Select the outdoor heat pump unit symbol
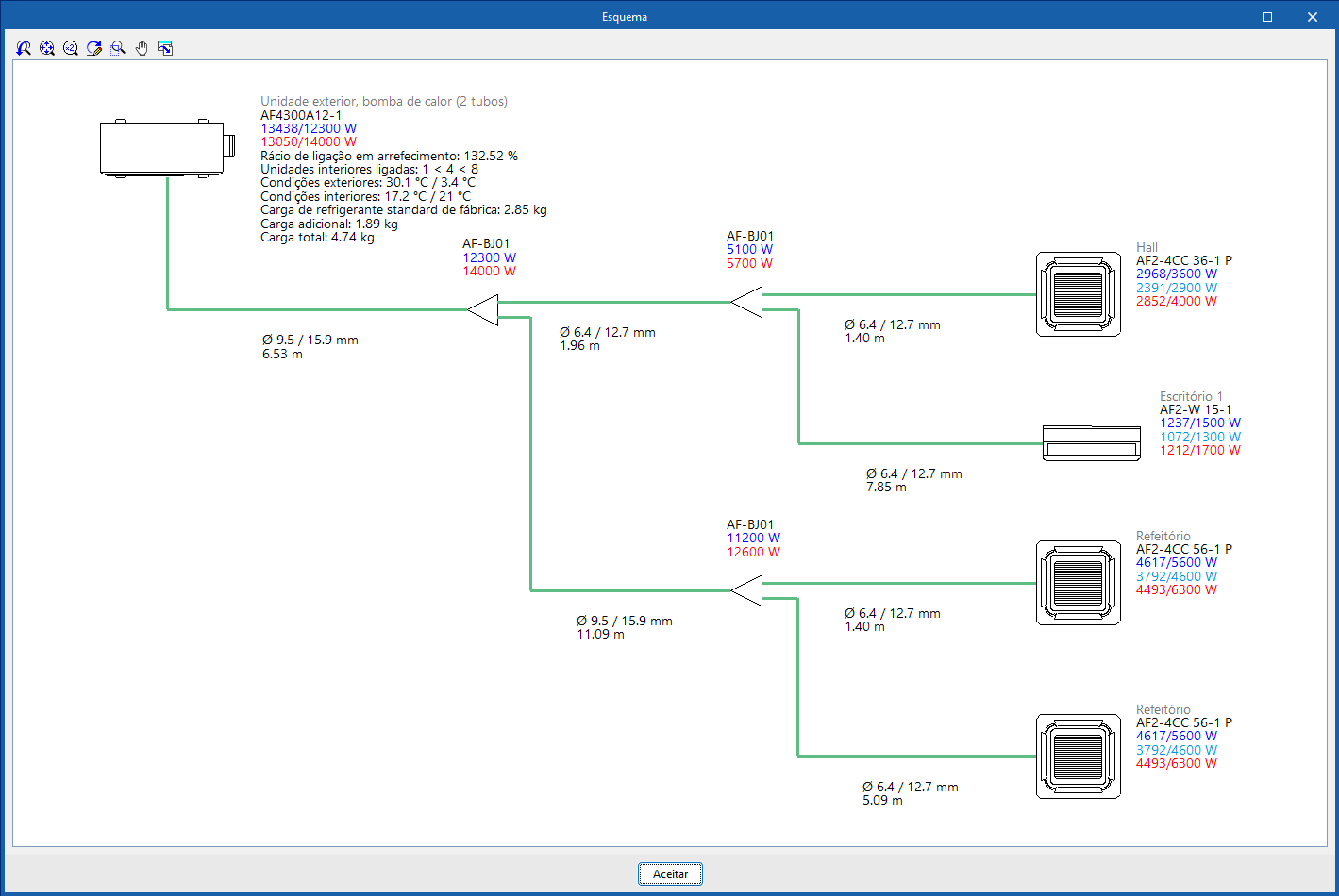 168,148
